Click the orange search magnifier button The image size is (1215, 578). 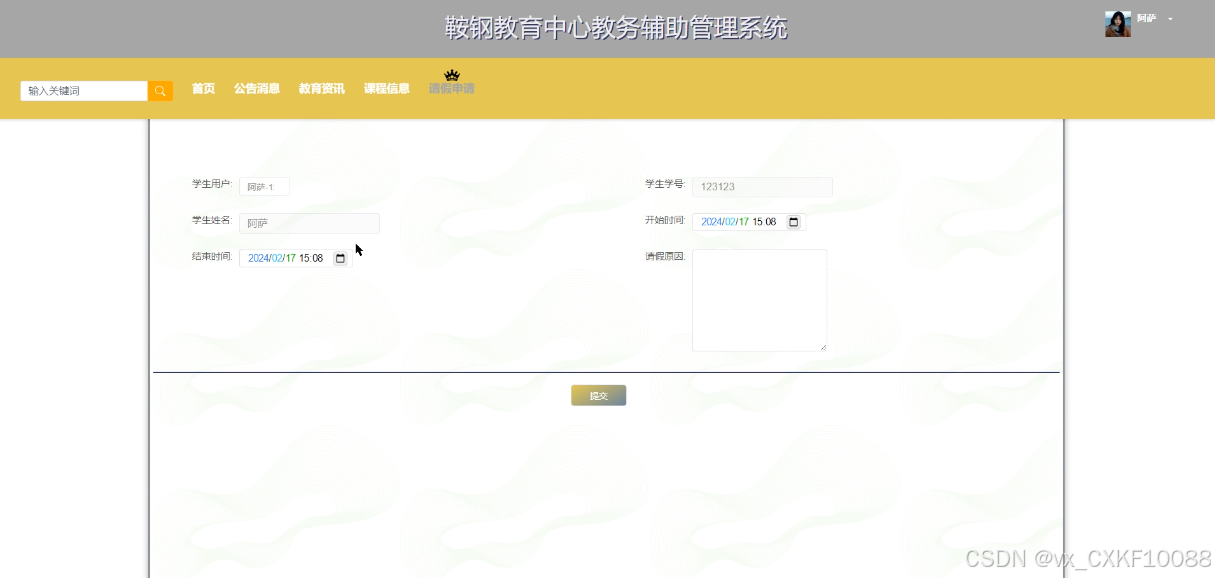160,91
